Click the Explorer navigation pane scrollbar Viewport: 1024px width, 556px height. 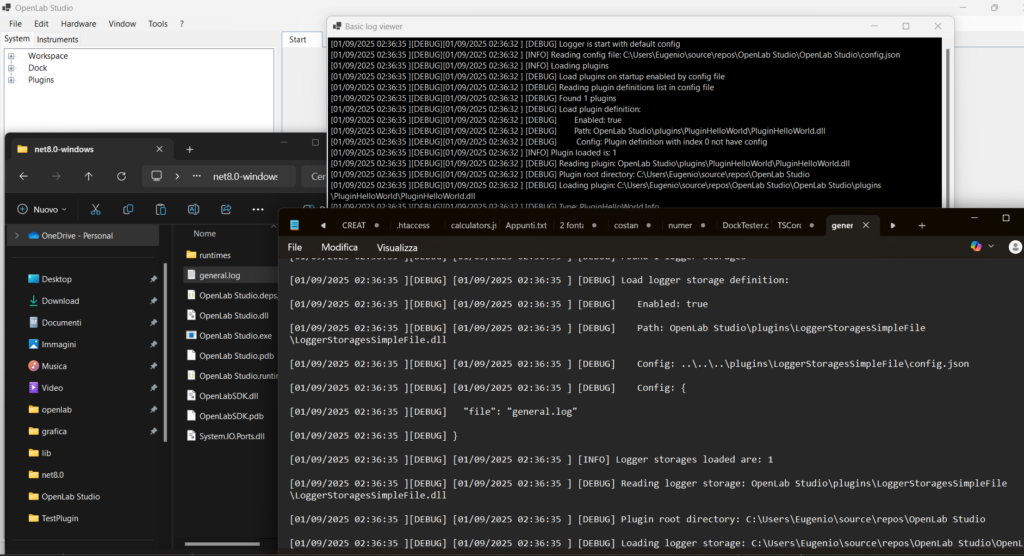165,353
